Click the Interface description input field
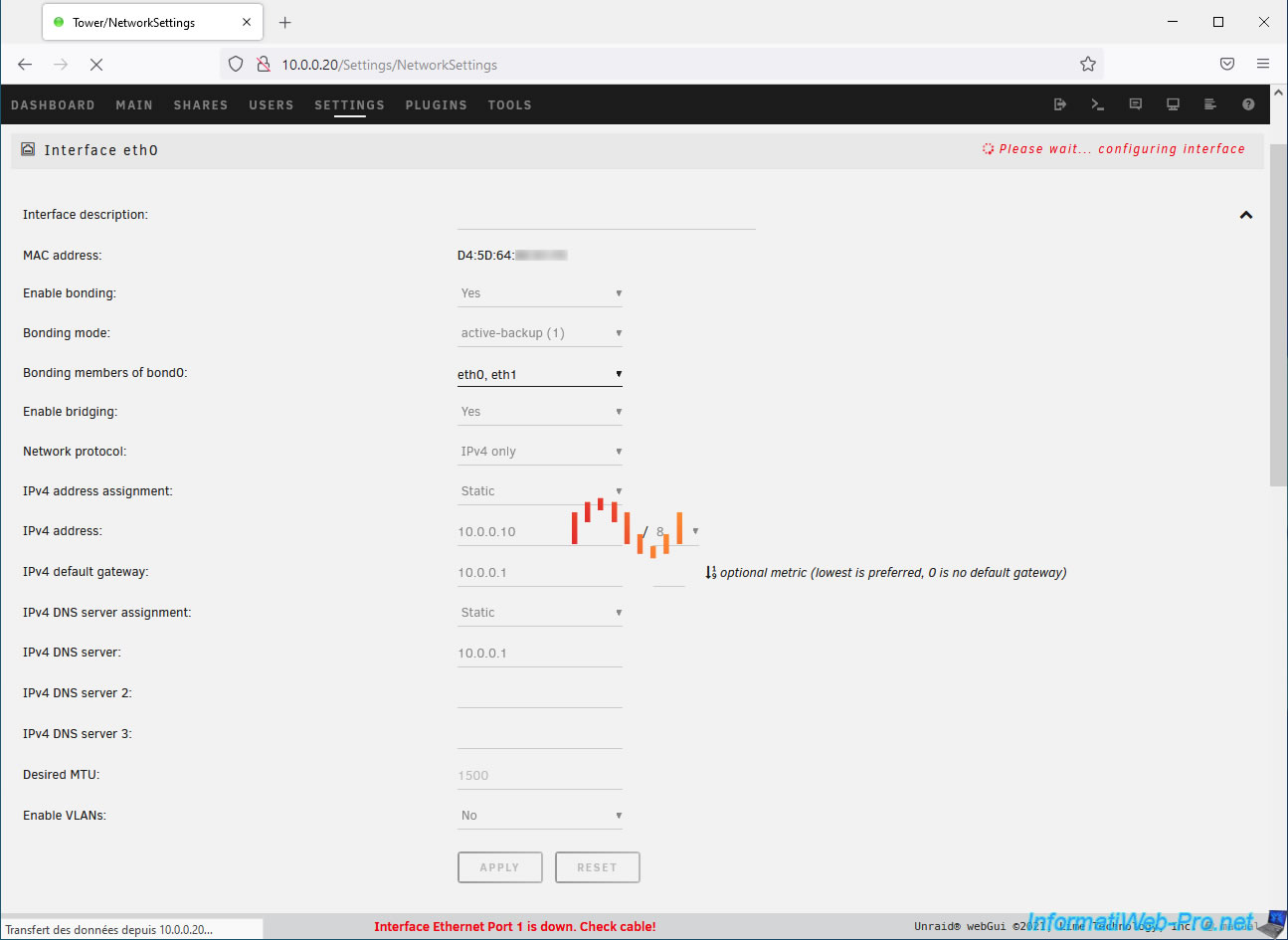This screenshot has height=940, width=1288. pyautogui.click(x=606, y=216)
